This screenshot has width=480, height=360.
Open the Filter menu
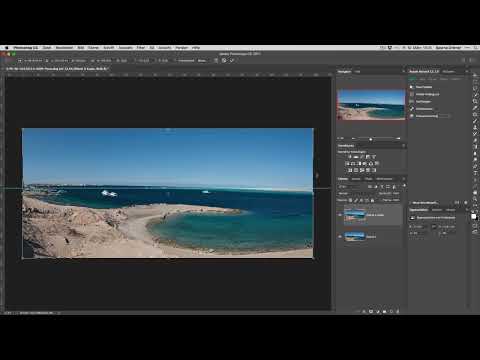coord(141,48)
